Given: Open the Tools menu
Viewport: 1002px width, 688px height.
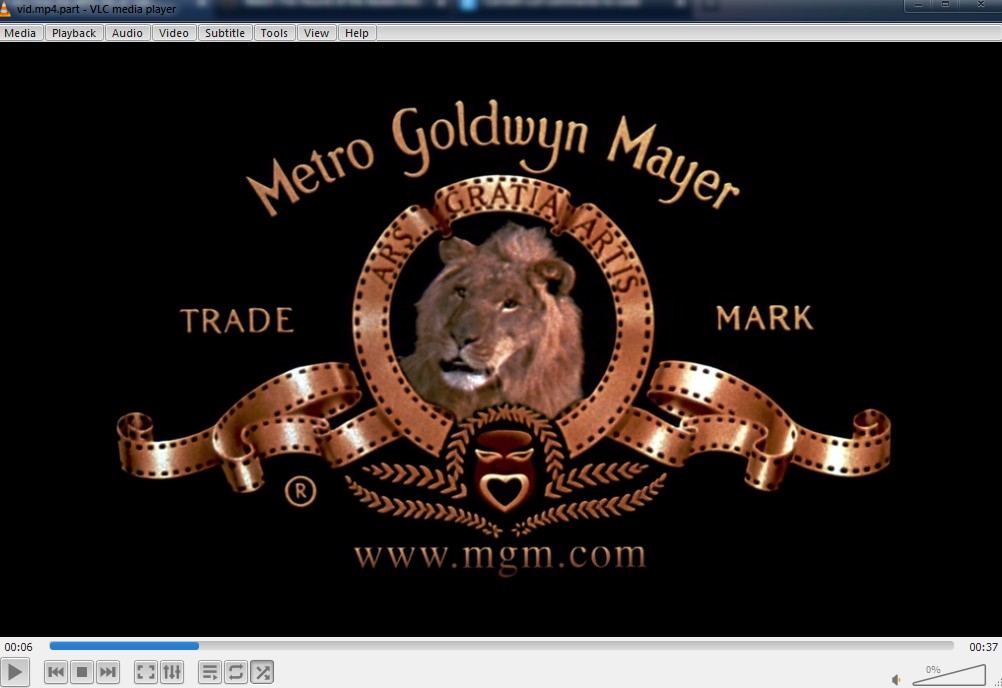Looking at the screenshot, I should coord(274,33).
